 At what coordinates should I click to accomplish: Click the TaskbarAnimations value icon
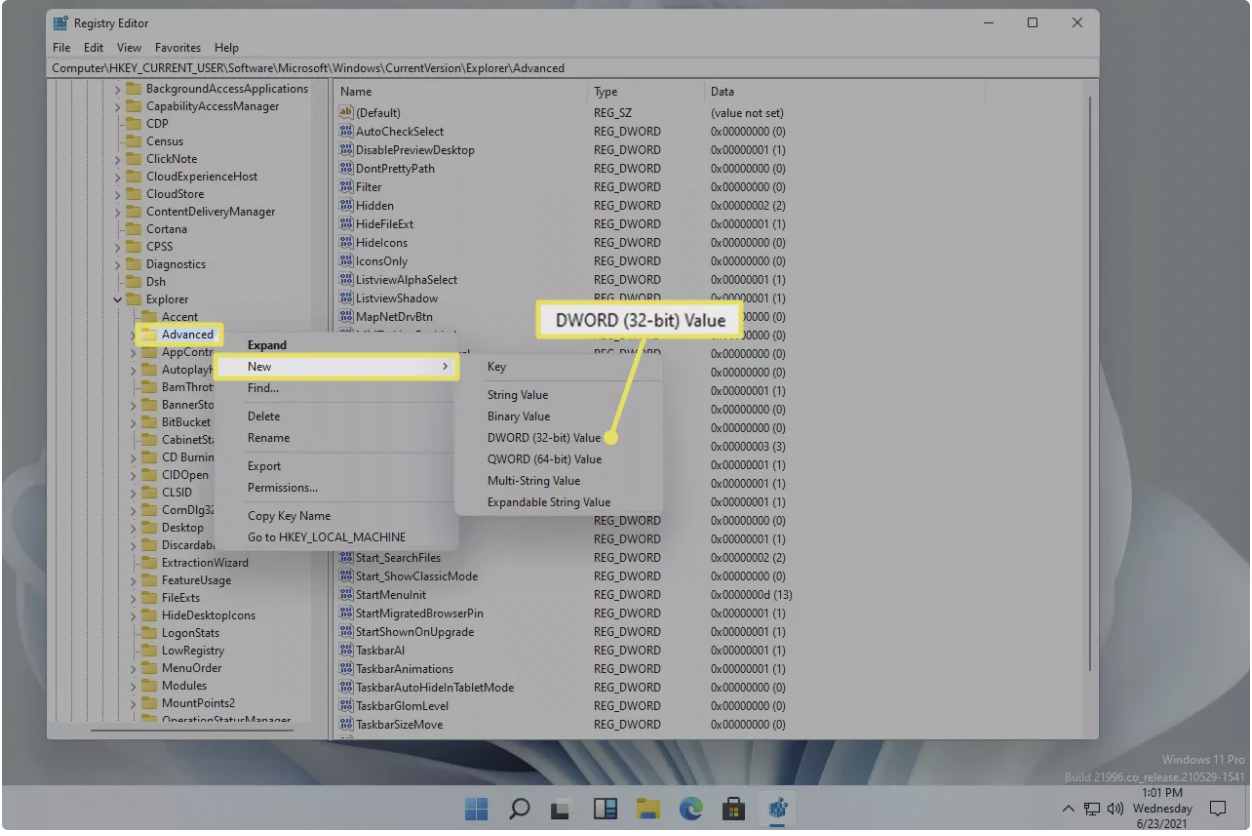(x=347, y=669)
